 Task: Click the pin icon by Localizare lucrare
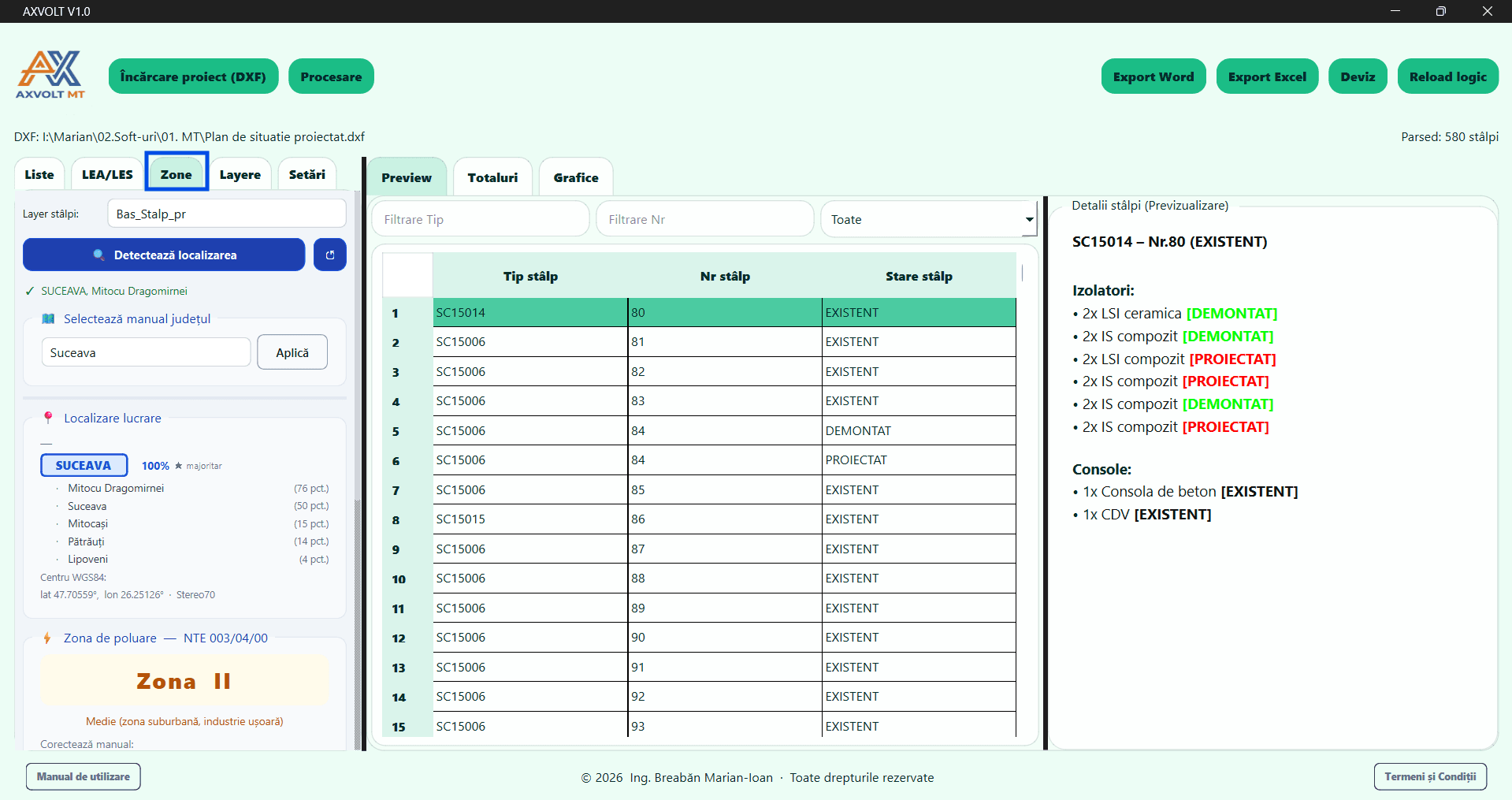coord(48,417)
